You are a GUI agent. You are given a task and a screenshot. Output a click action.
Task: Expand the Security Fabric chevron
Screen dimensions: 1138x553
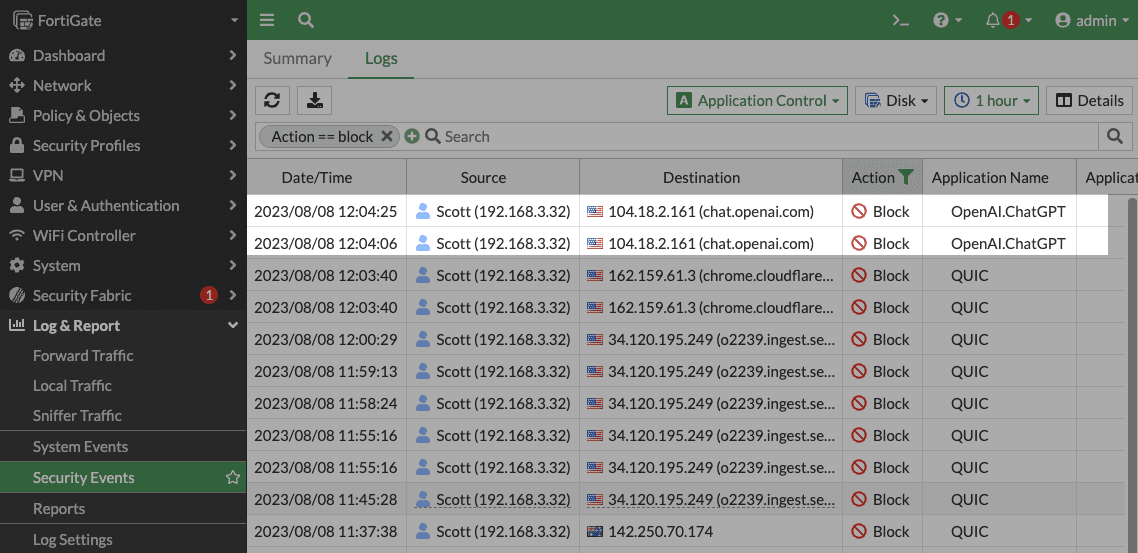coord(232,295)
